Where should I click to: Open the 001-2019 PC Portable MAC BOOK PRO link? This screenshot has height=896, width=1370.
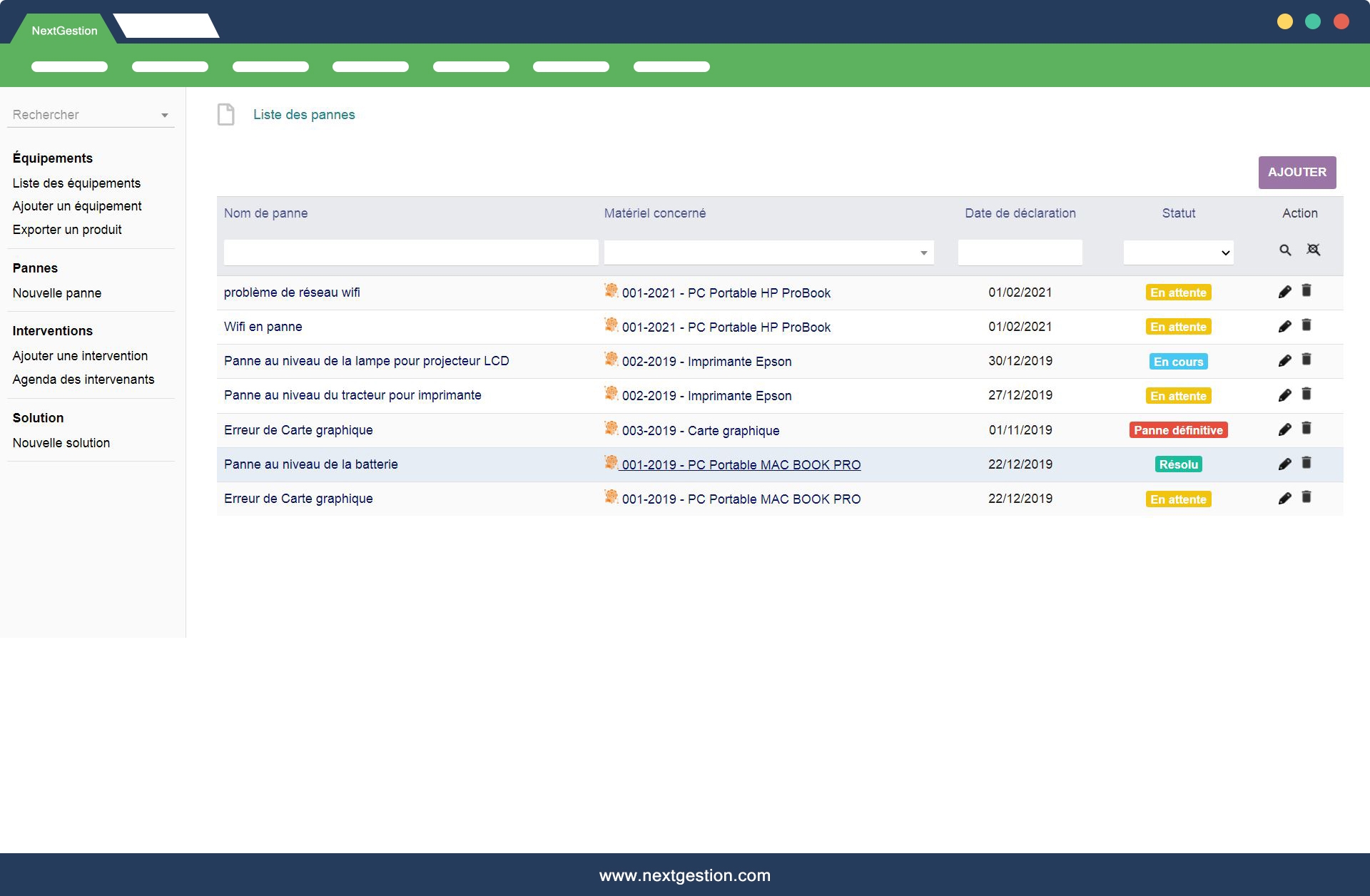741,465
